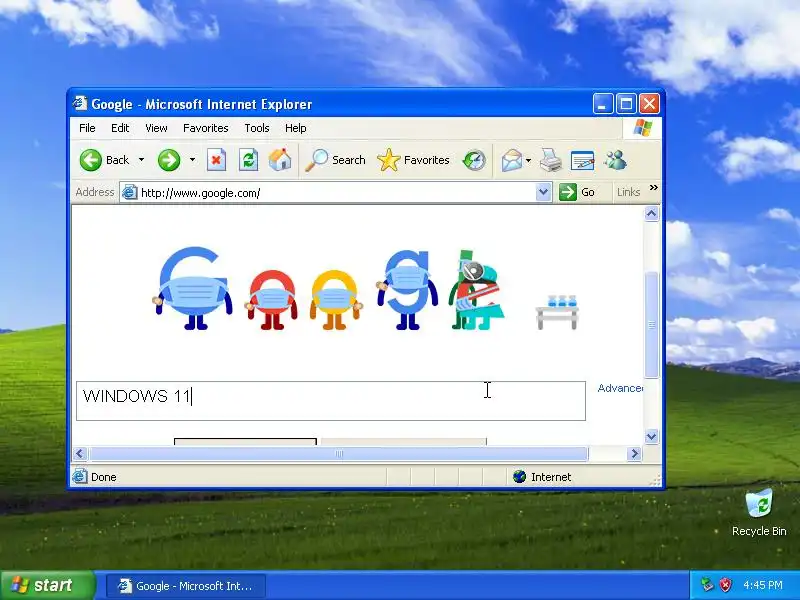
Task: Click the Links toolbar label
Action: 629,192
